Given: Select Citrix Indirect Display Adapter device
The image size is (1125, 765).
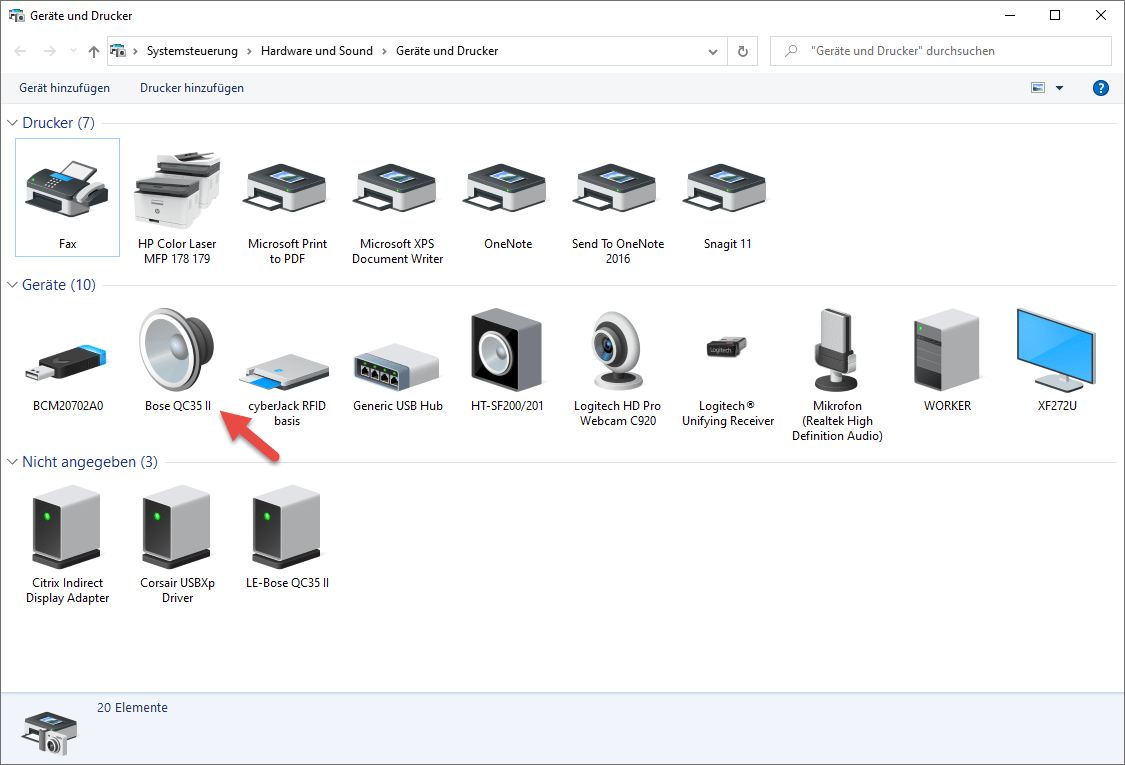Looking at the screenshot, I should pos(67,527).
